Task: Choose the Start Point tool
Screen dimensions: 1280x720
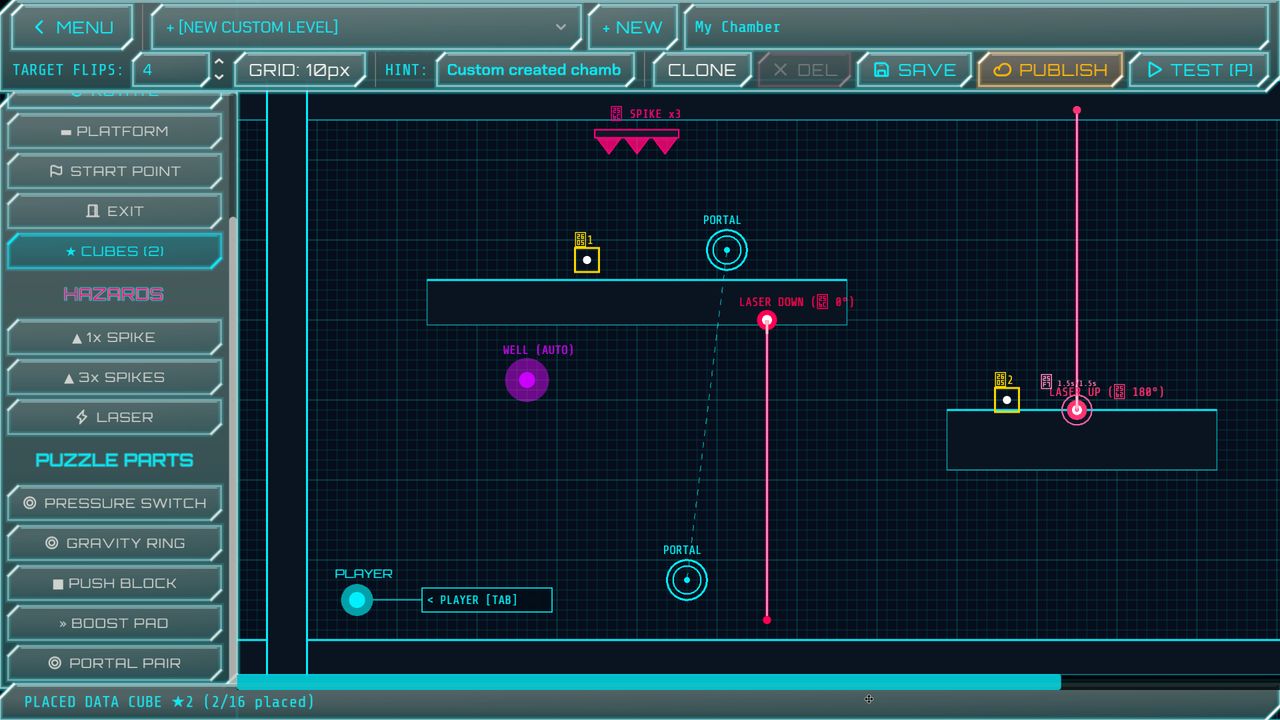Action: [x=114, y=171]
